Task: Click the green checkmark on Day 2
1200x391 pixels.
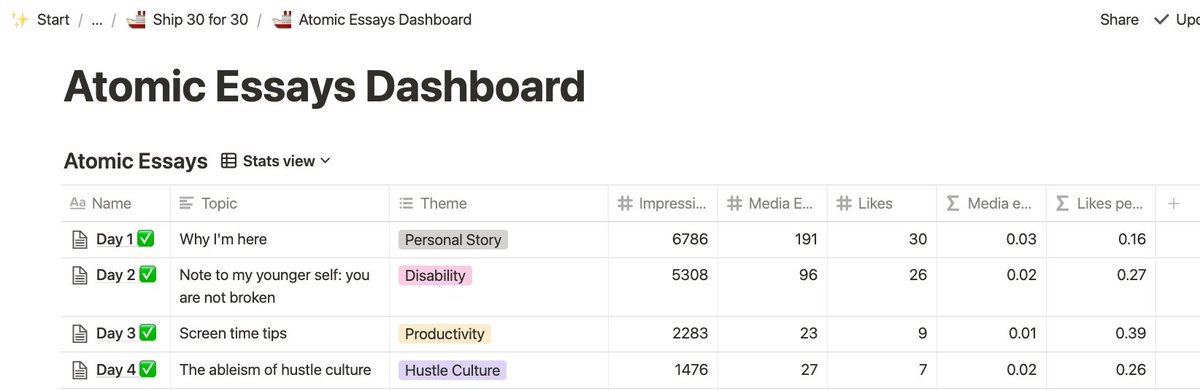Action: pyautogui.click(x=147, y=275)
